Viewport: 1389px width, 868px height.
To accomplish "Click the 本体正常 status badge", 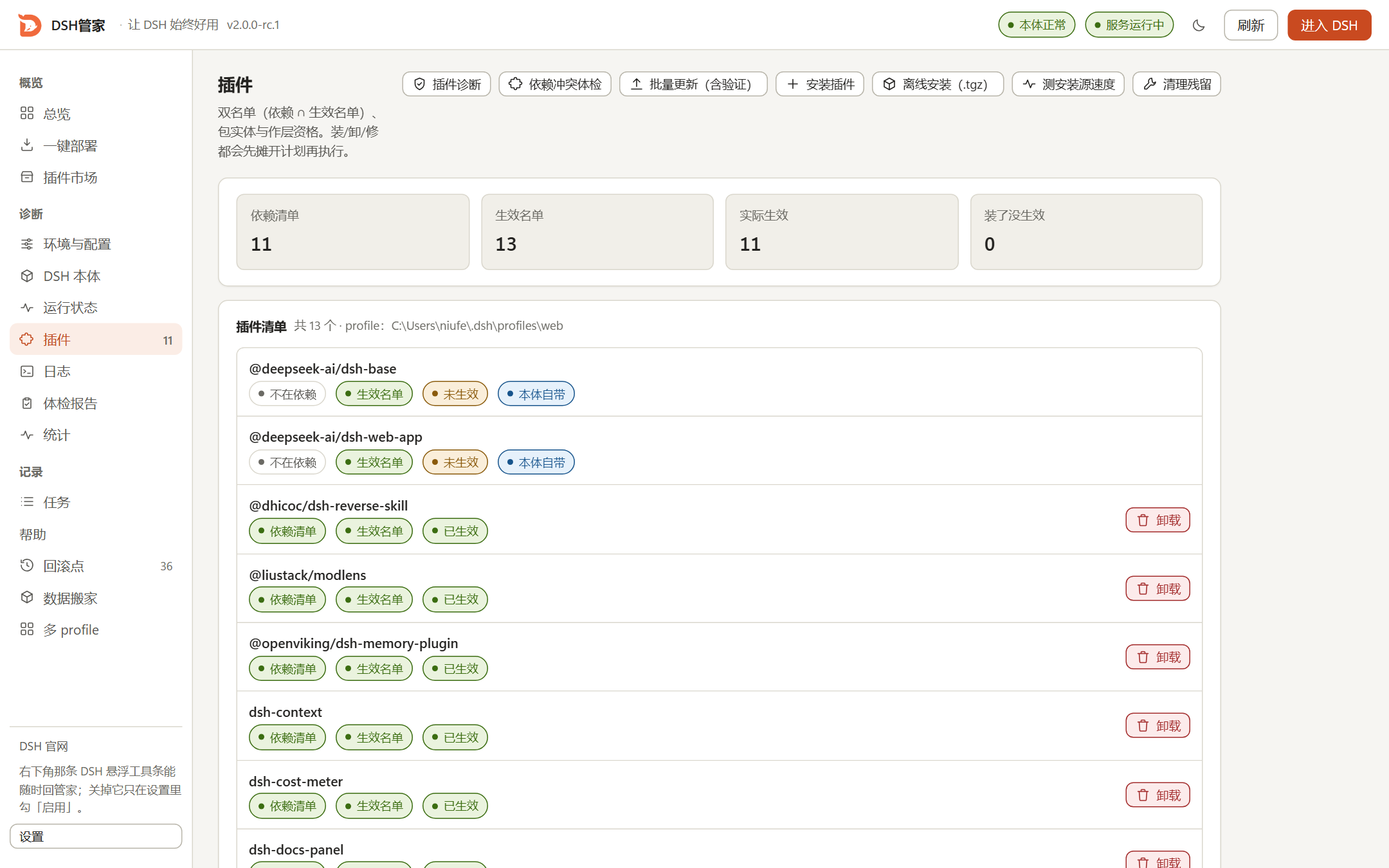I will click(x=1037, y=25).
